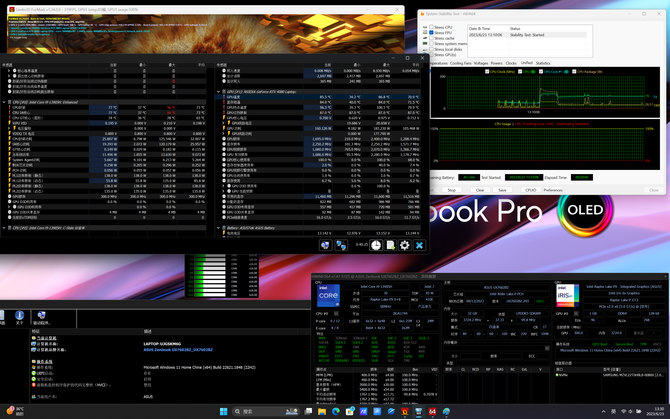Enable Stress CPU checkbox in AIDA64
The width and height of the screenshot is (670, 419).
(432, 27)
